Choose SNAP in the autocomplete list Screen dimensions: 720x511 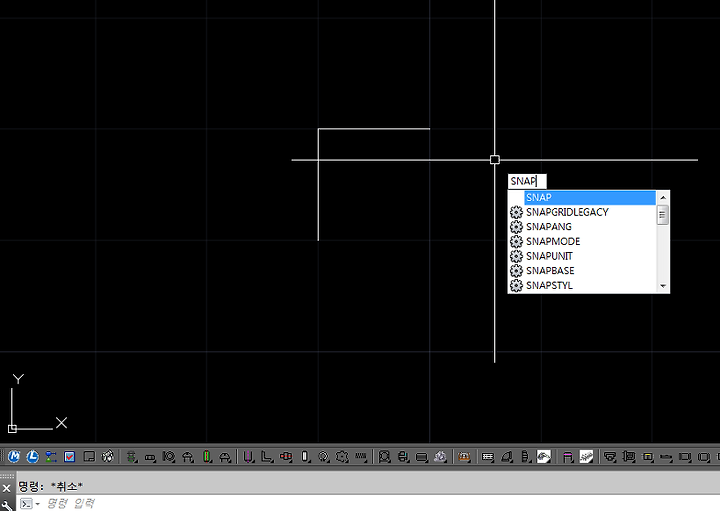click(590, 197)
